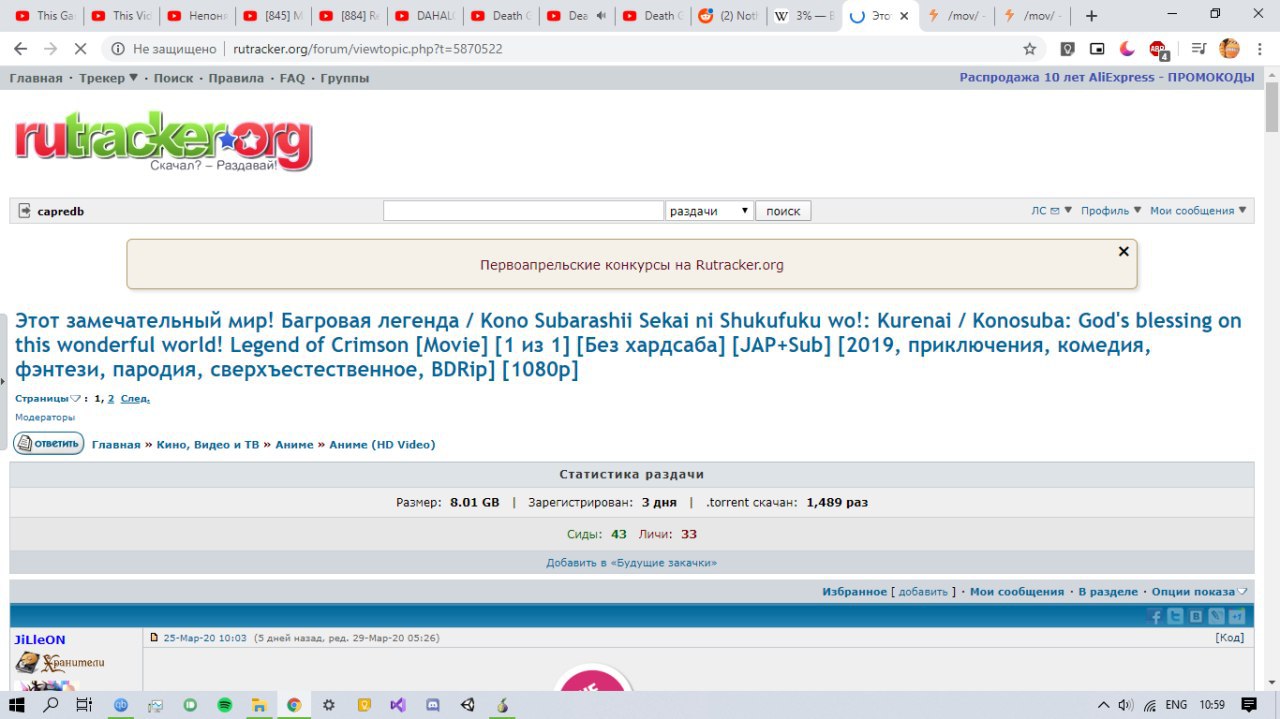Expand the Профиль dropdown
Screen dimensions: 1280x719
pyautogui.click(x=1111, y=211)
